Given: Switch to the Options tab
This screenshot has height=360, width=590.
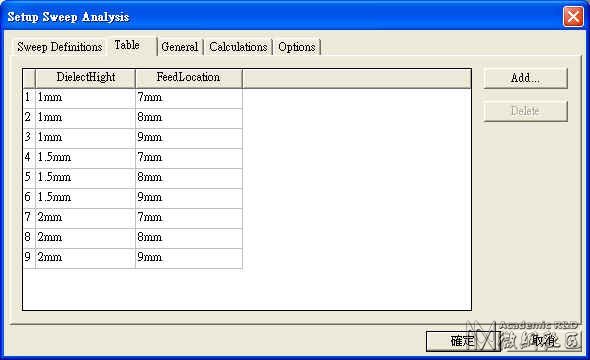Looking at the screenshot, I should (297, 47).
